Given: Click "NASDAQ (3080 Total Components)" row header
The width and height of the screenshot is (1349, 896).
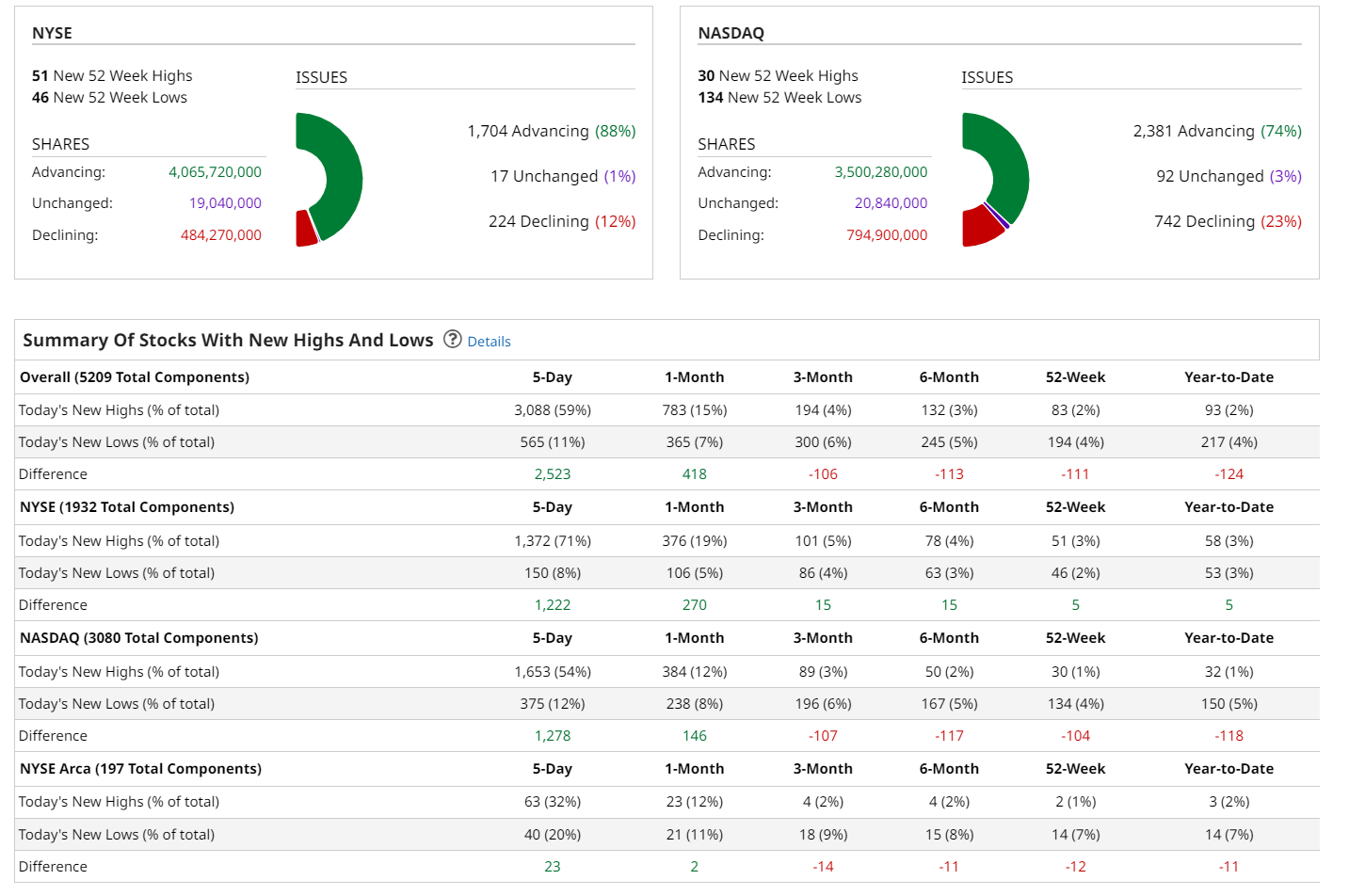Looking at the screenshot, I should tap(138, 638).
